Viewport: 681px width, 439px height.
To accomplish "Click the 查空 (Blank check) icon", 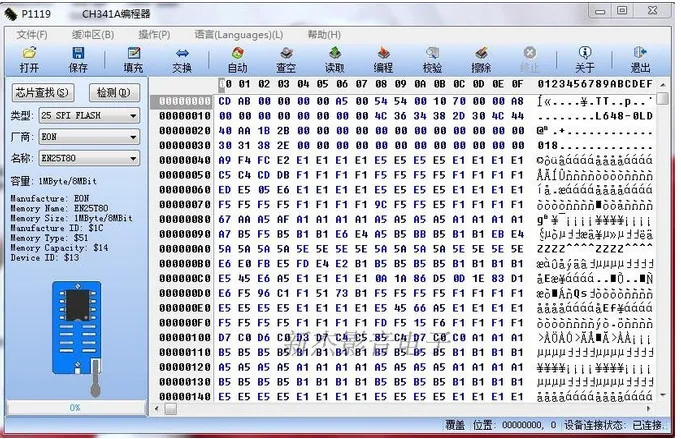I will 286,53.
